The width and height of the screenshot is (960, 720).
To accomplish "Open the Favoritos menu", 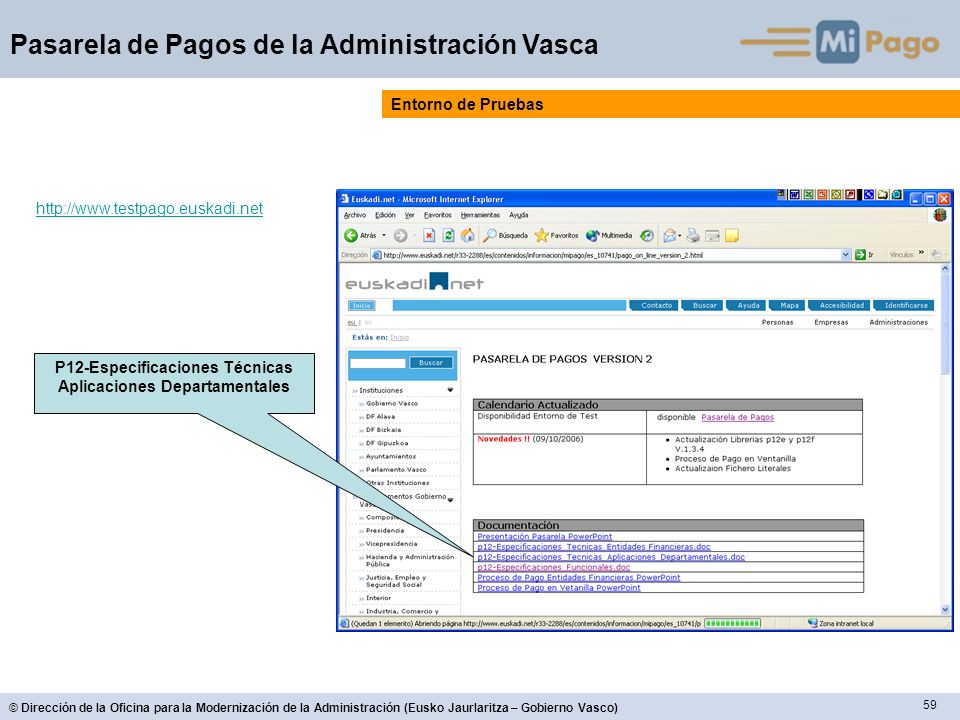I will pos(437,215).
